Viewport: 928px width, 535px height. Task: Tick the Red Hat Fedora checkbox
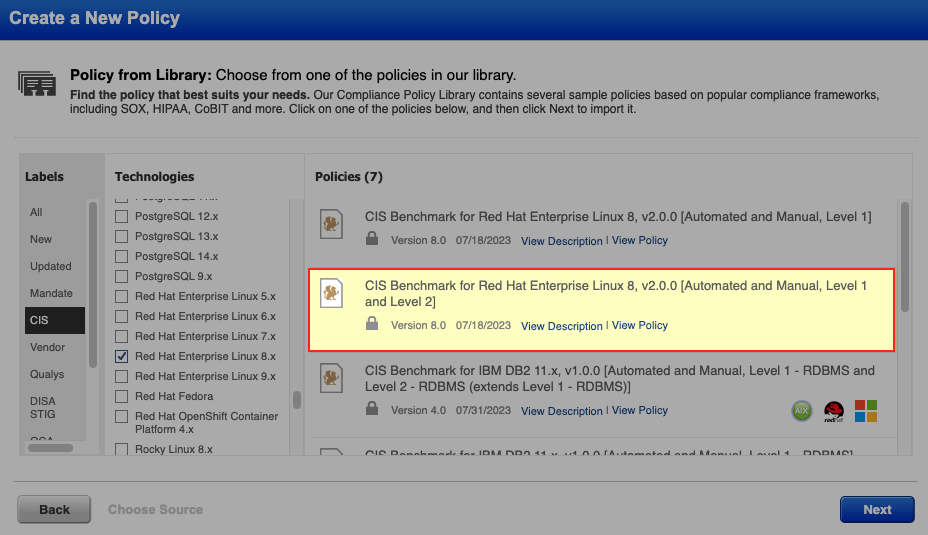122,396
